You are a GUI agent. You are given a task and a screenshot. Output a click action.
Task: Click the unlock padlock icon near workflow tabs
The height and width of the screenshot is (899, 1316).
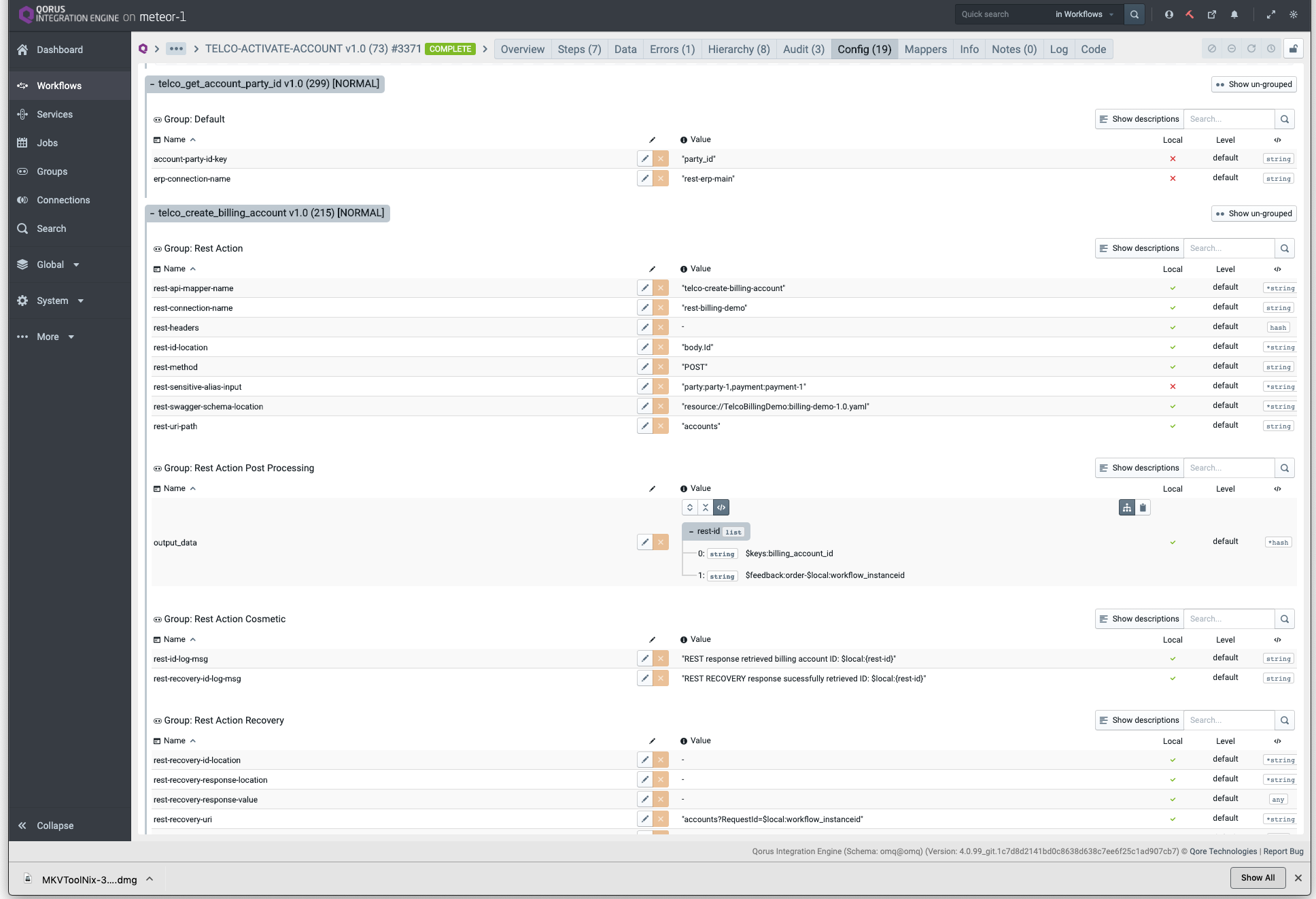(x=1294, y=48)
